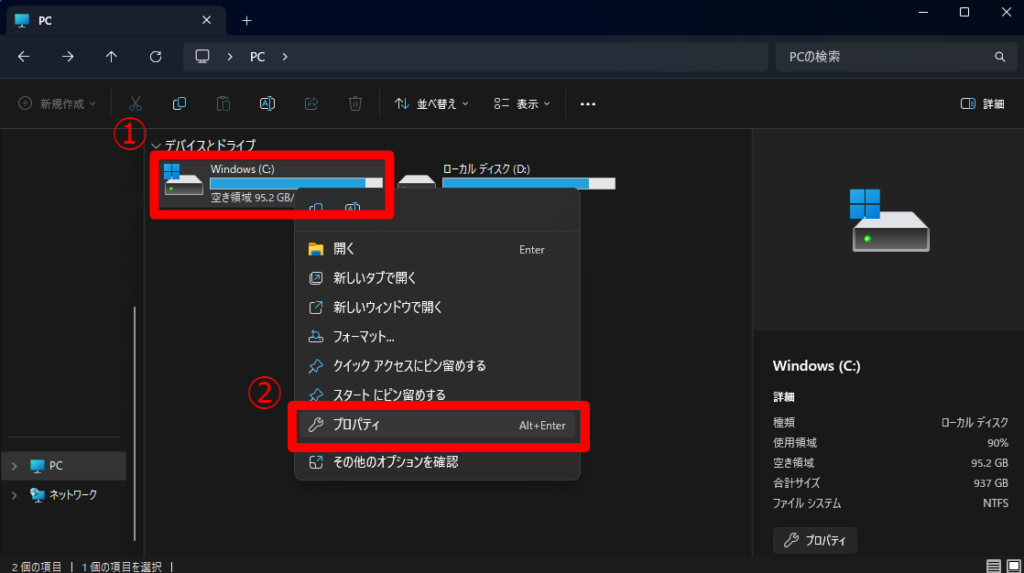Click the ネットワーク icon in navigation pane

click(37, 495)
